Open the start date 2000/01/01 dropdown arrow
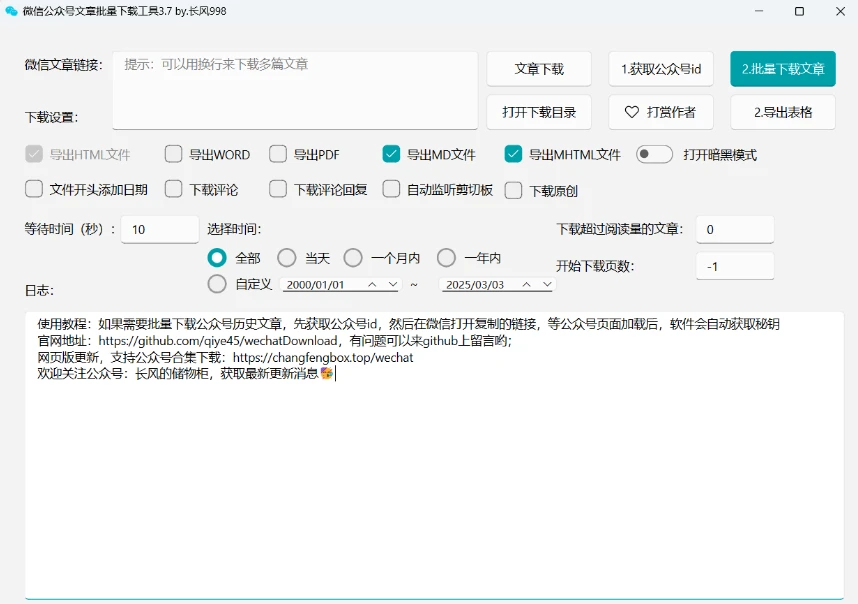This screenshot has height=604, width=858. 391,285
